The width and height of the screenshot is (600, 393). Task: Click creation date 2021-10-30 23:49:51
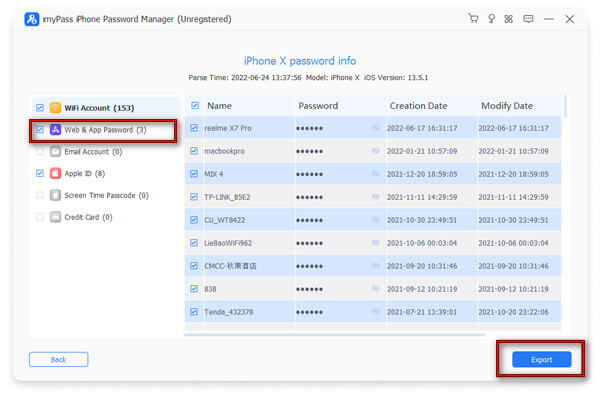pyautogui.click(x=422, y=220)
